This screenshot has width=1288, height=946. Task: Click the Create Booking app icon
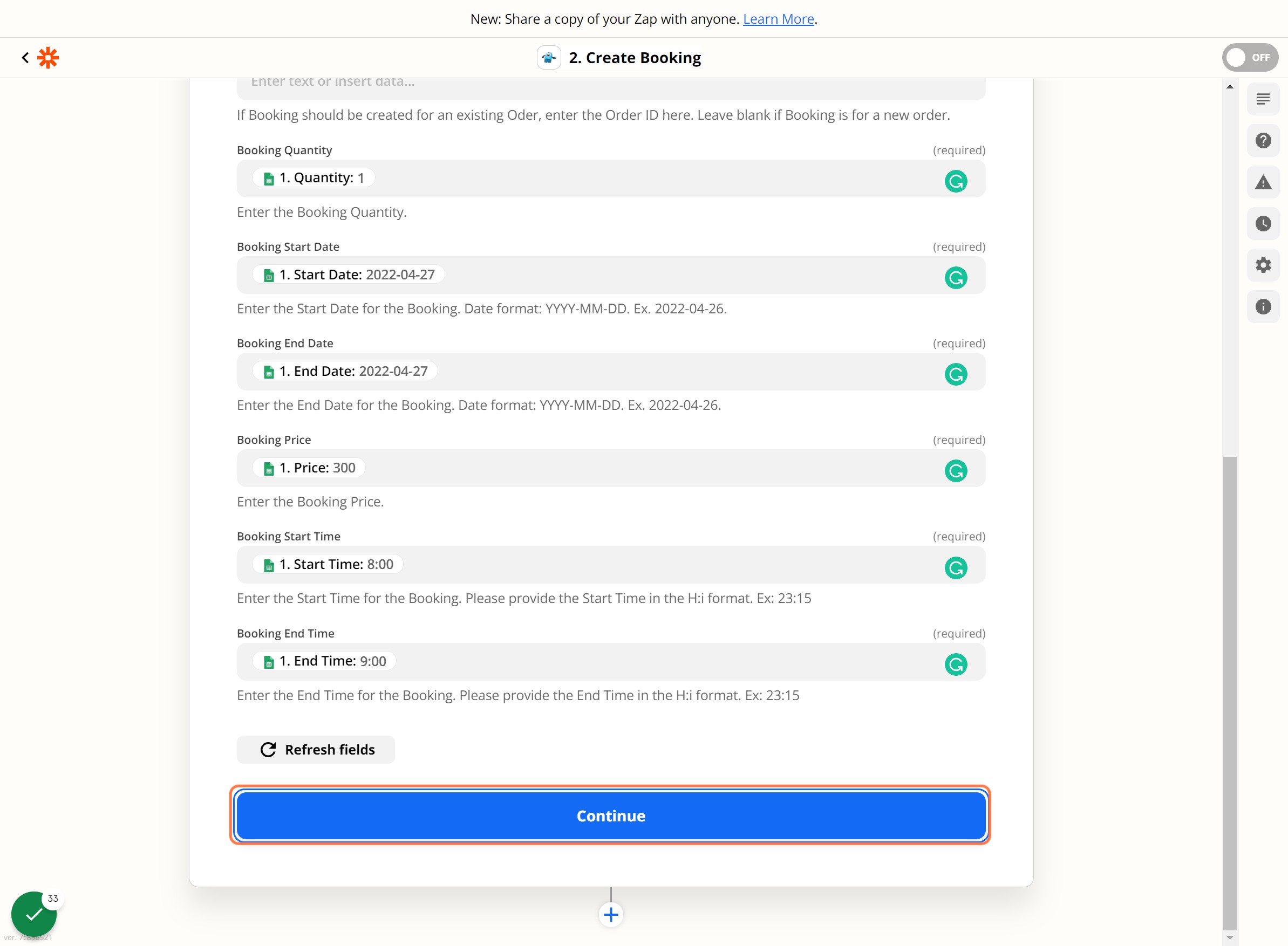click(x=548, y=57)
